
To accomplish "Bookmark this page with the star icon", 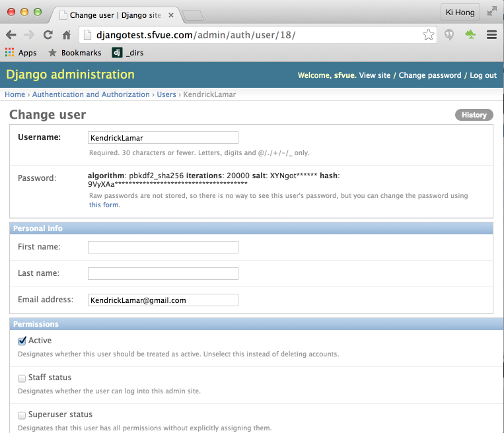I will (428, 35).
